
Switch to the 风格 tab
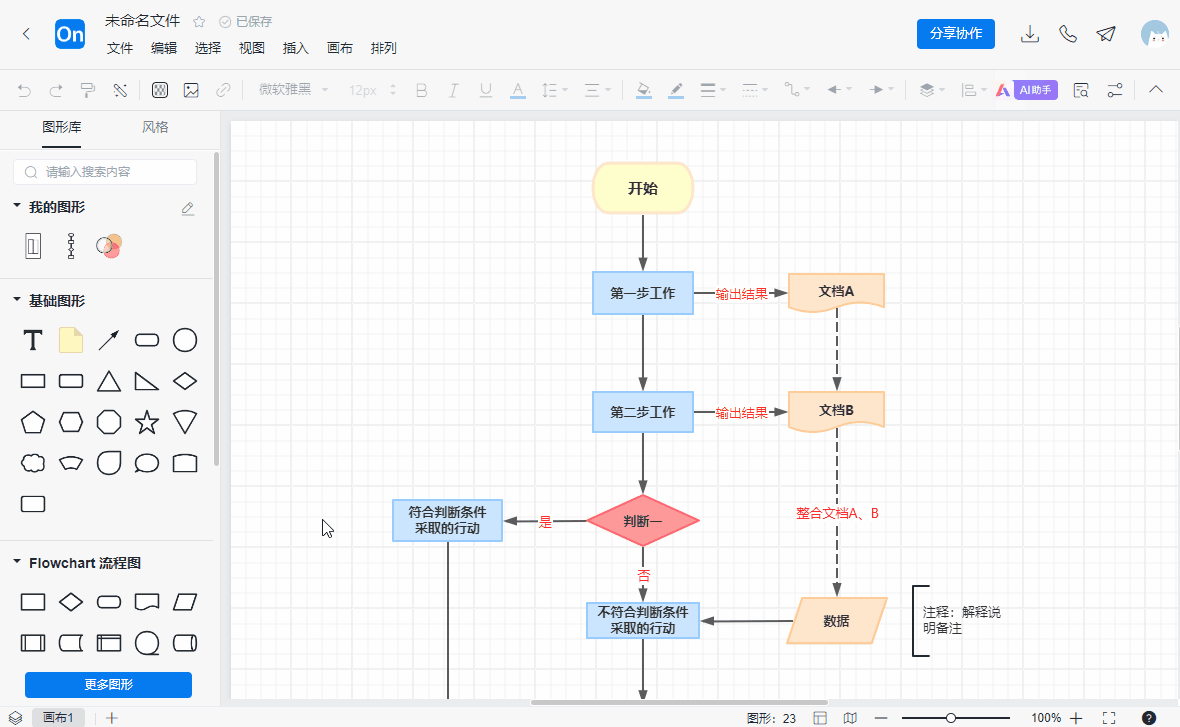pyautogui.click(x=155, y=127)
